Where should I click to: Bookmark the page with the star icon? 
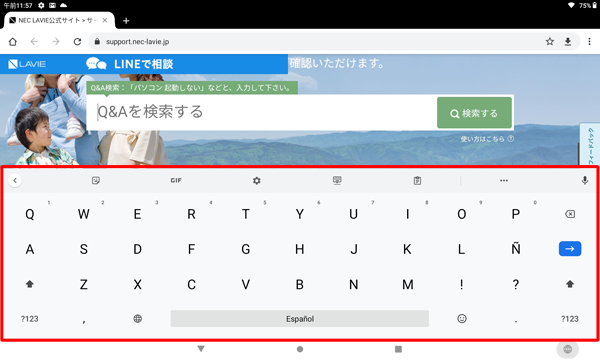click(x=549, y=41)
